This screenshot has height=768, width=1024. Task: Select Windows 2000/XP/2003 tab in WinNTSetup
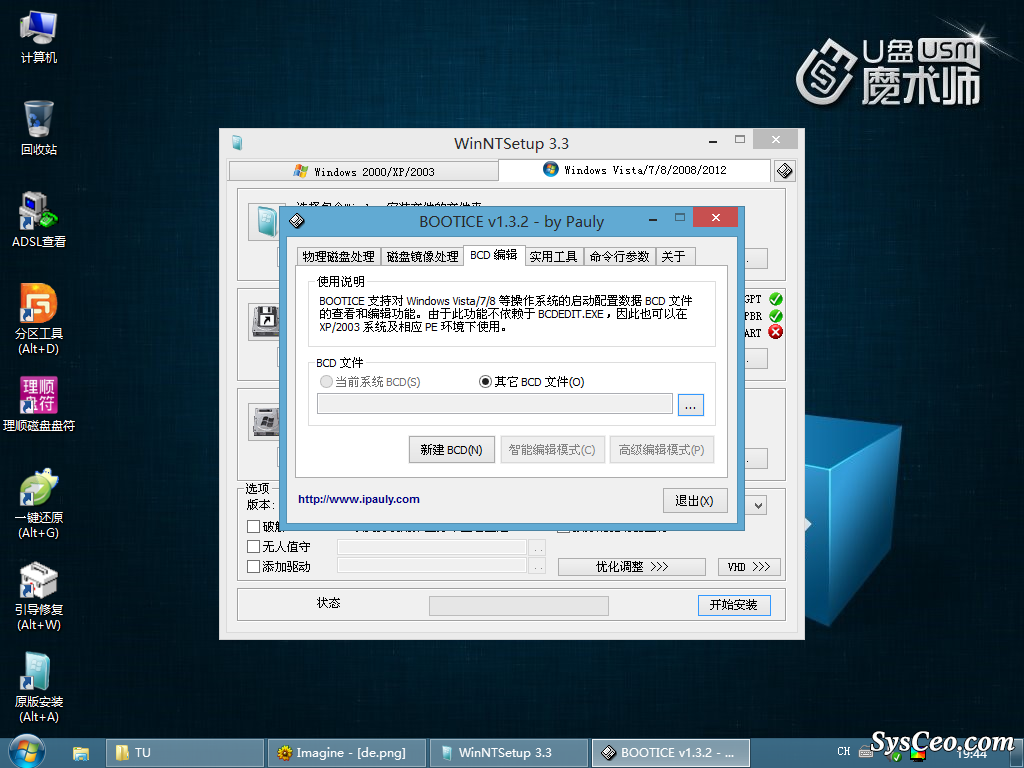click(364, 172)
